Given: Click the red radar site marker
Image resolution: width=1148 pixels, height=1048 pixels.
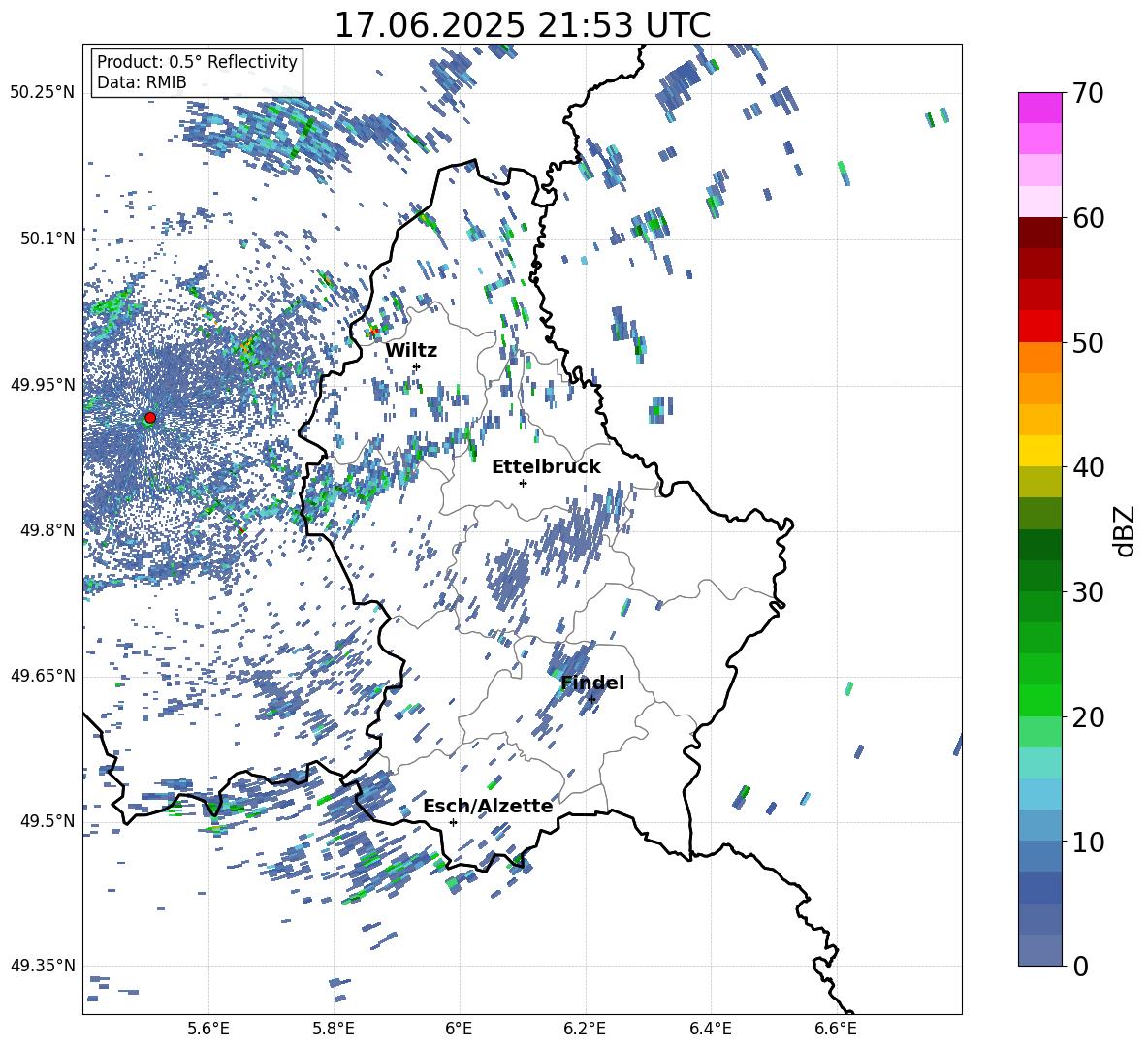Looking at the screenshot, I should pyautogui.click(x=150, y=418).
